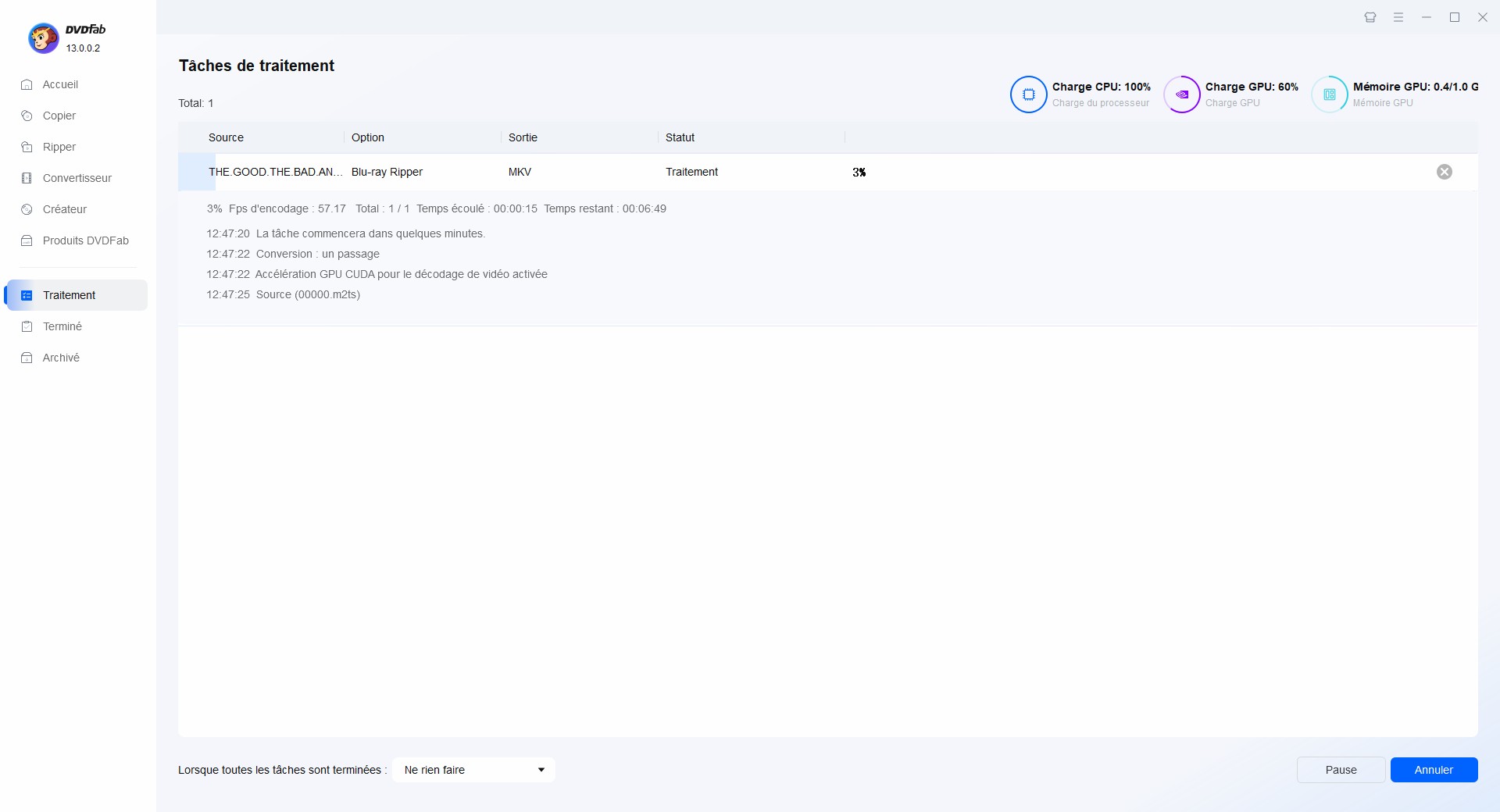Click the GPU memory gauge icon

pos(1330,94)
